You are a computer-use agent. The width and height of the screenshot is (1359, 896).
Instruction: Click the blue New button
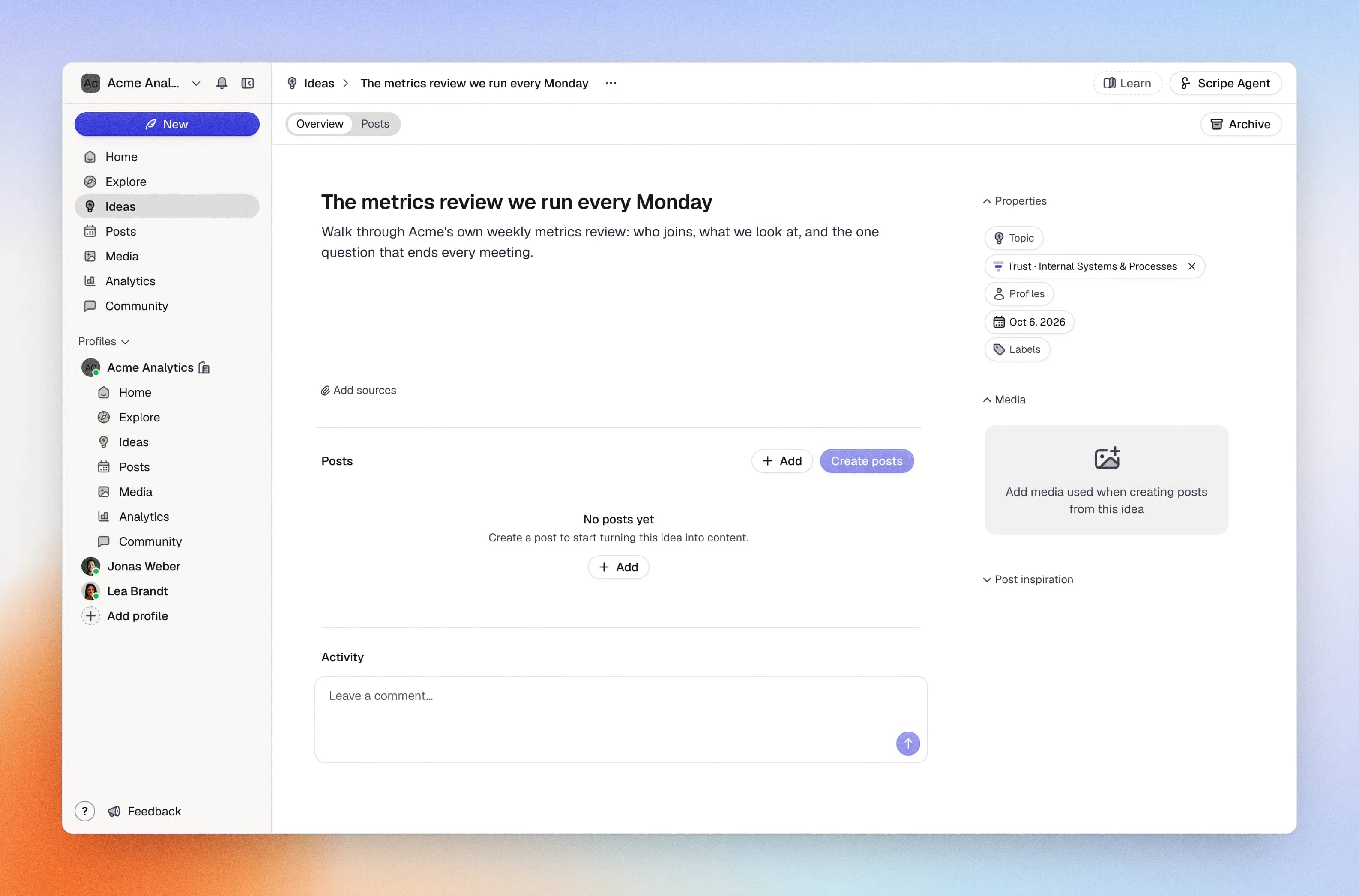tap(167, 125)
